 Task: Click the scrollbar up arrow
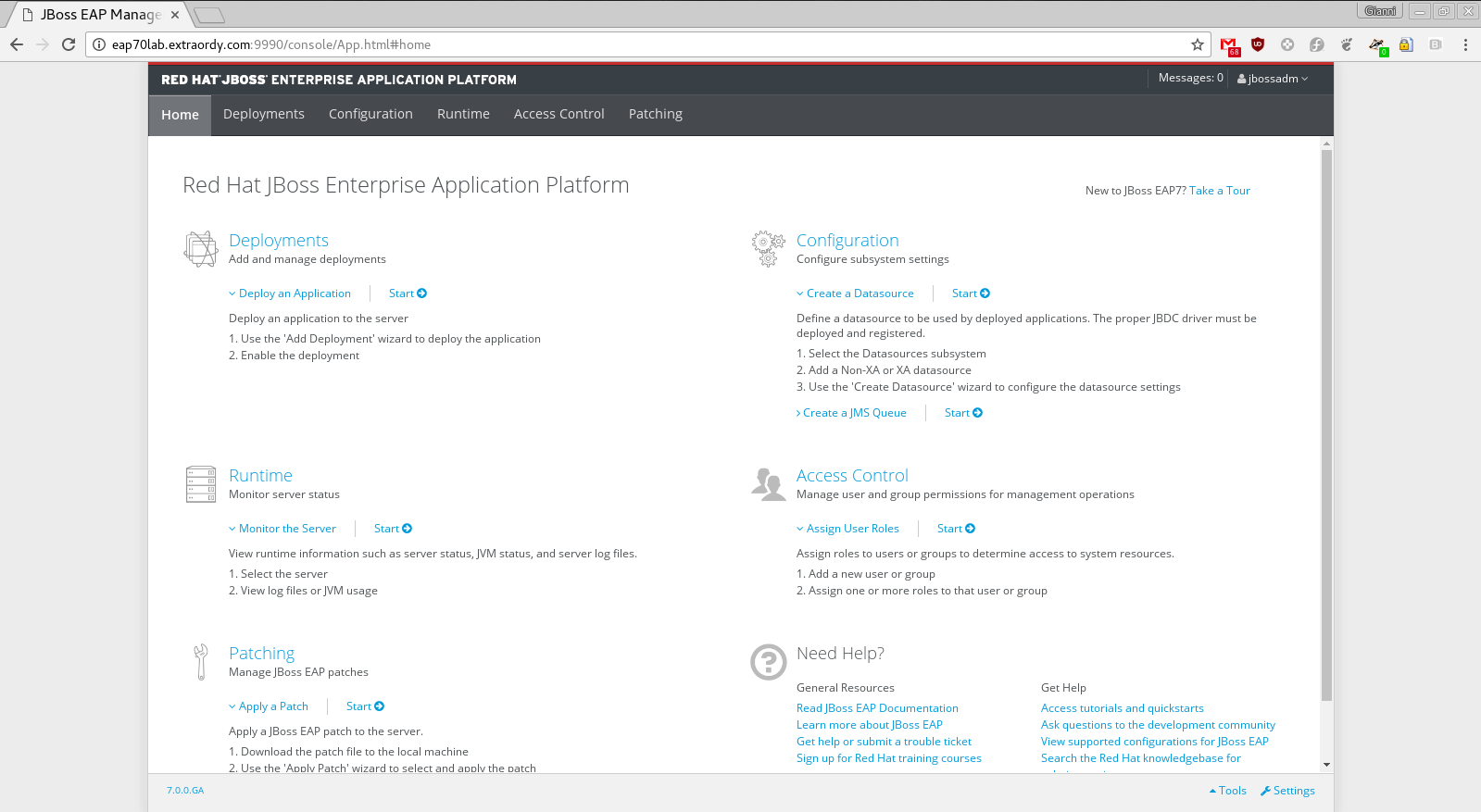click(1326, 144)
